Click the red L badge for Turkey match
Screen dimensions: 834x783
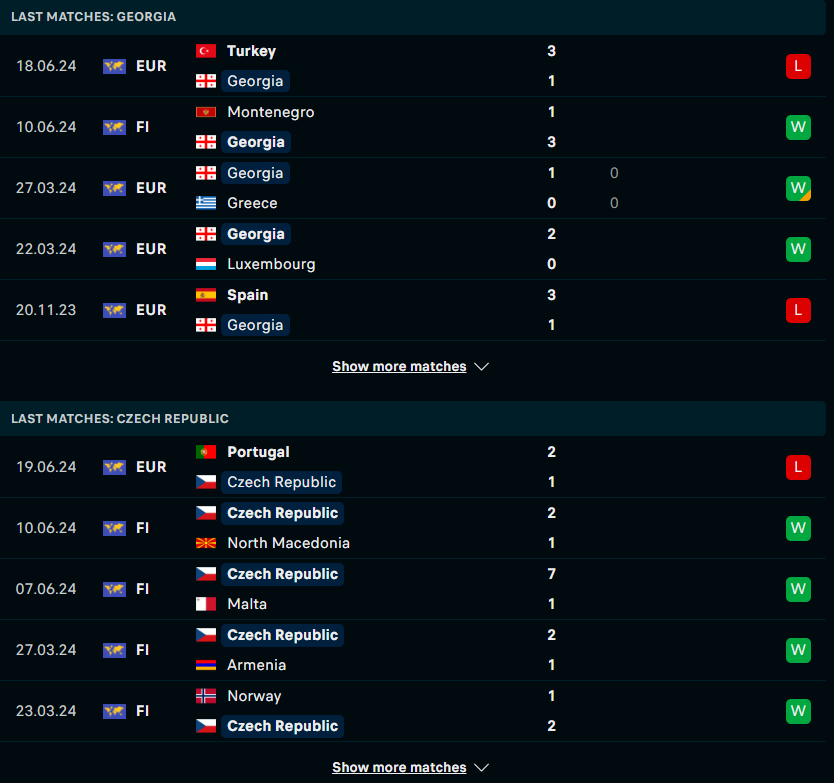(798, 66)
